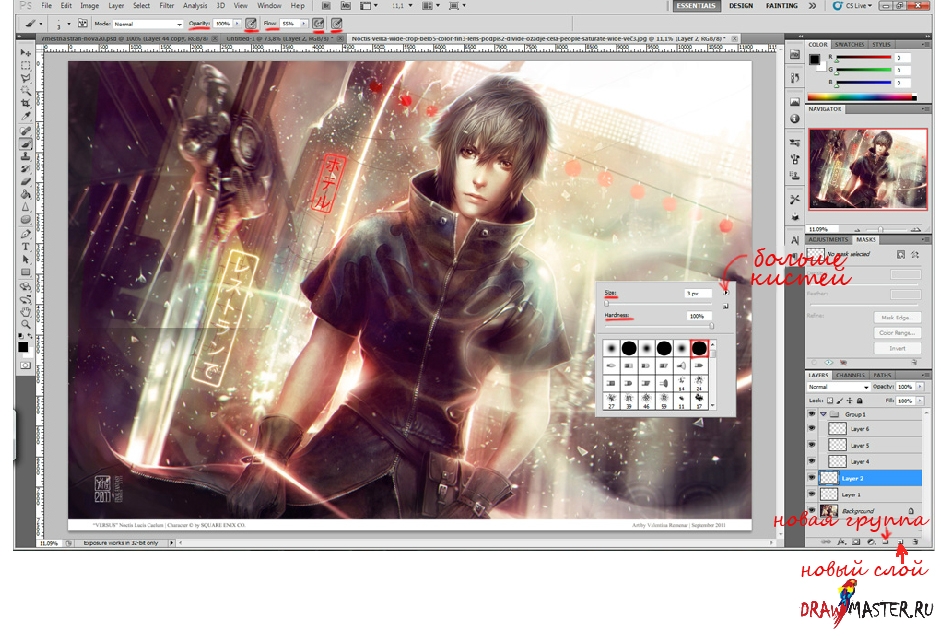This screenshot has height=636, width=941.
Task: Open the layer Fill slider arrow
Action: coord(920,400)
